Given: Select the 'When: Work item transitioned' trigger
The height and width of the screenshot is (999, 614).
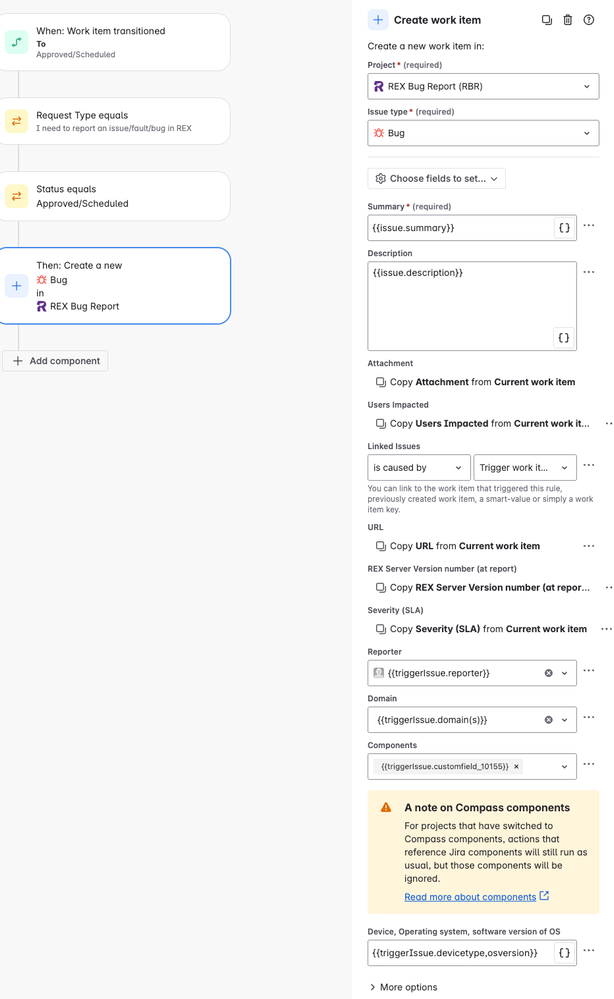Looking at the screenshot, I should pyautogui.click(x=120, y=43).
